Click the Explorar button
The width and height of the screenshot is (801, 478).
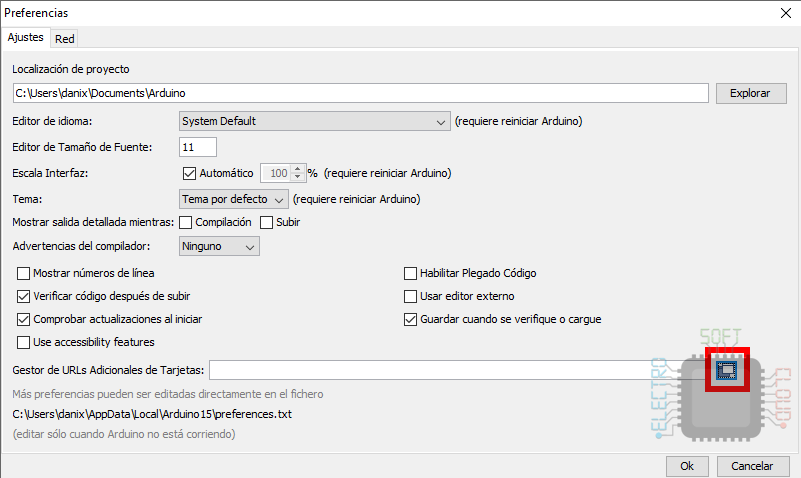(751, 93)
